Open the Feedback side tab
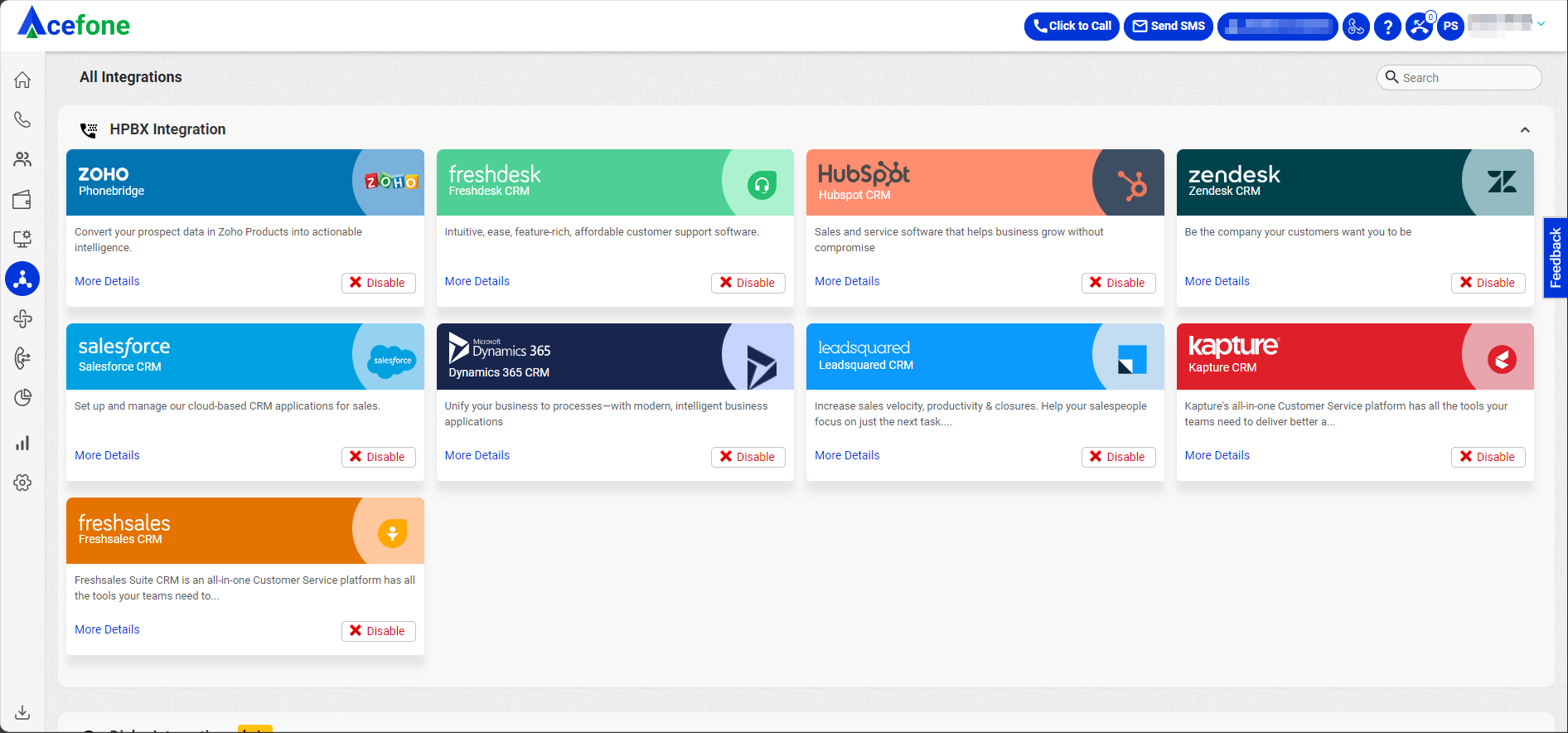This screenshot has height=733, width=1568. (1556, 257)
